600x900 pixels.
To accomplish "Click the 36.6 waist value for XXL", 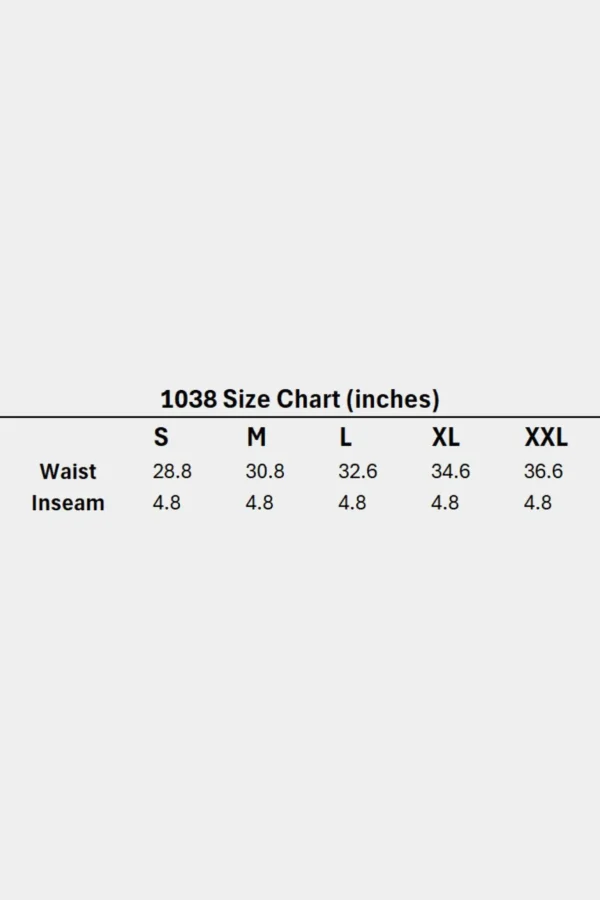I will [543, 471].
